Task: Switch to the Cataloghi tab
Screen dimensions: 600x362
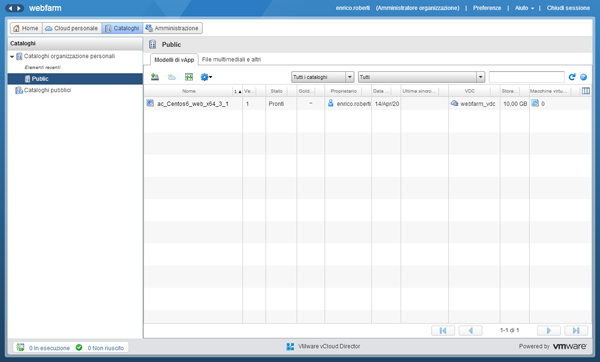Action: (x=122, y=28)
